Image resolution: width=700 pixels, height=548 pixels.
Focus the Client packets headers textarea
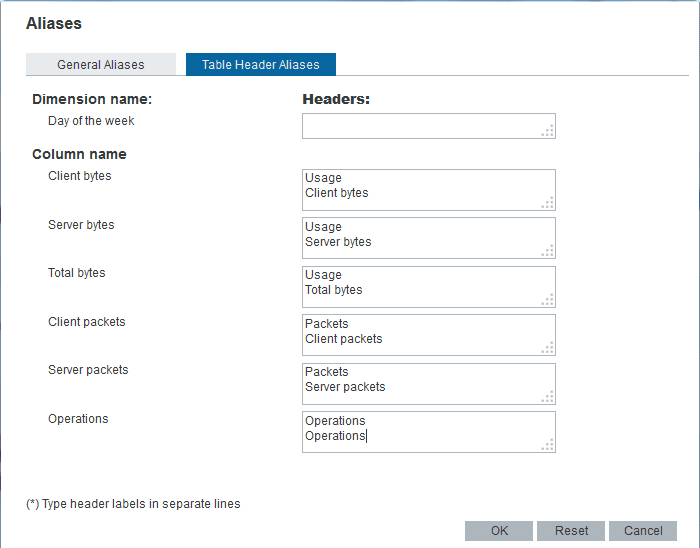[429, 335]
